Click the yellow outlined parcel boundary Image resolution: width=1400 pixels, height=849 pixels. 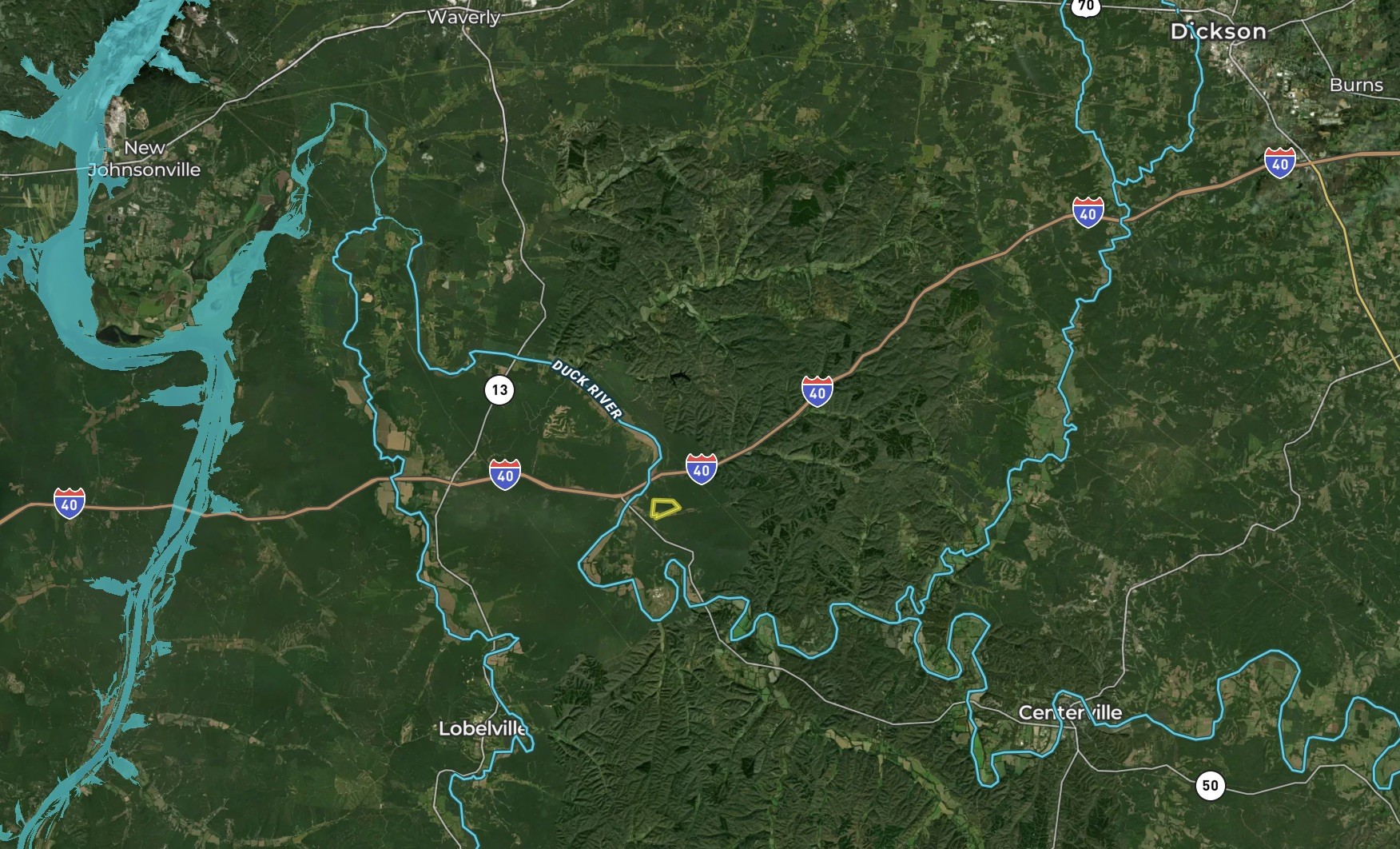[665, 508]
